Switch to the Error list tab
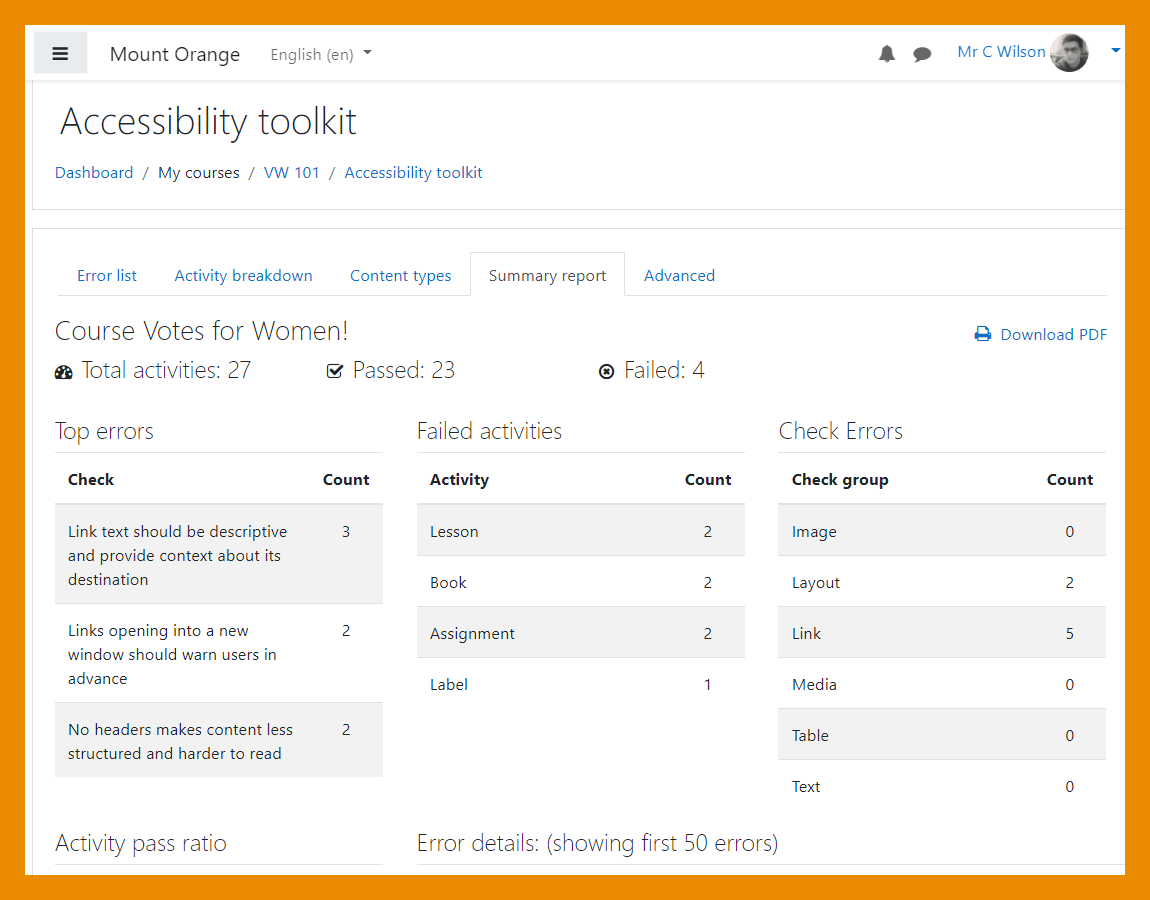The height and width of the screenshot is (900, 1150). tap(107, 276)
